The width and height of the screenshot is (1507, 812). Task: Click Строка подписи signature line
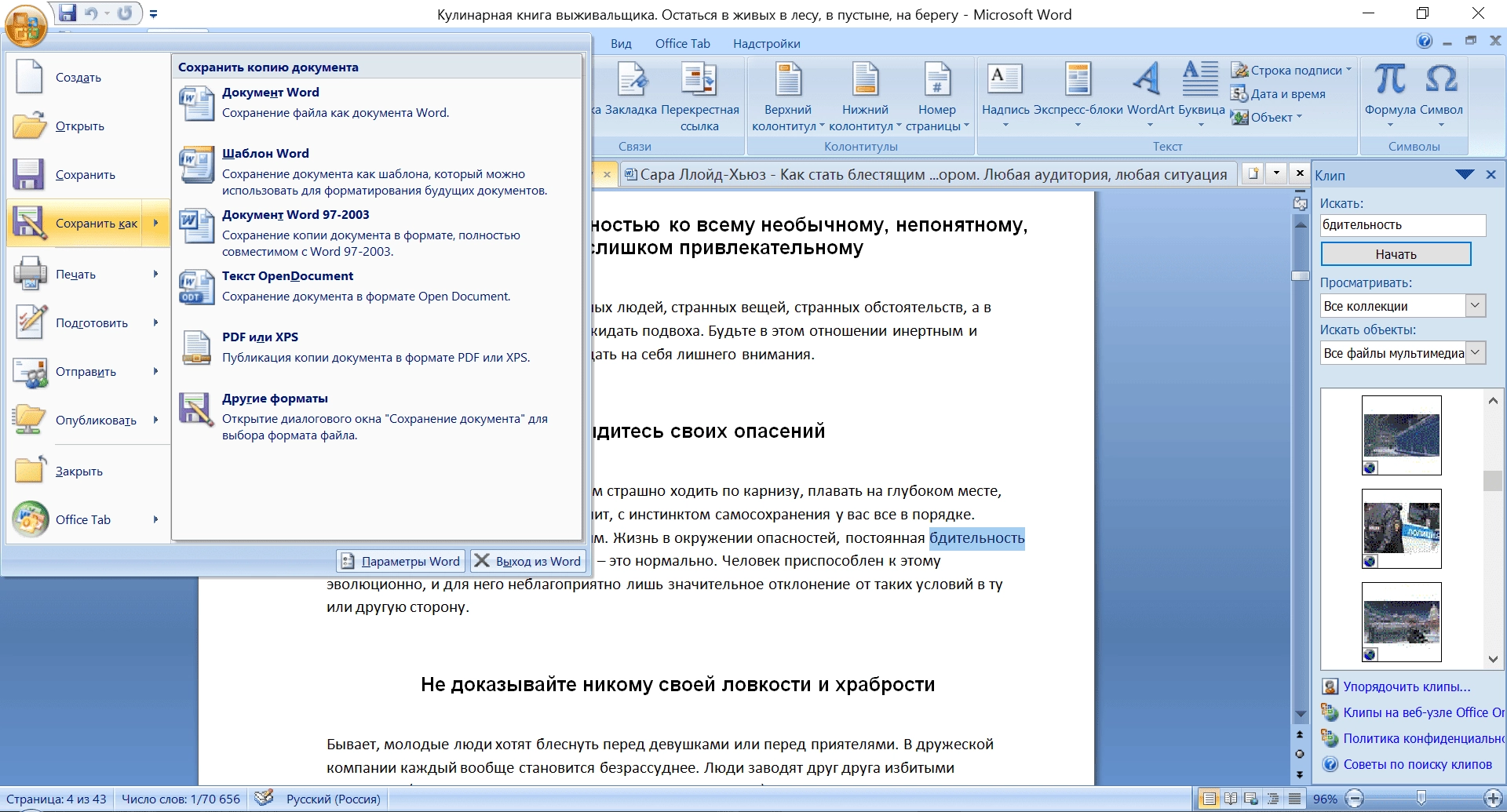click(x=1290, y=70)
